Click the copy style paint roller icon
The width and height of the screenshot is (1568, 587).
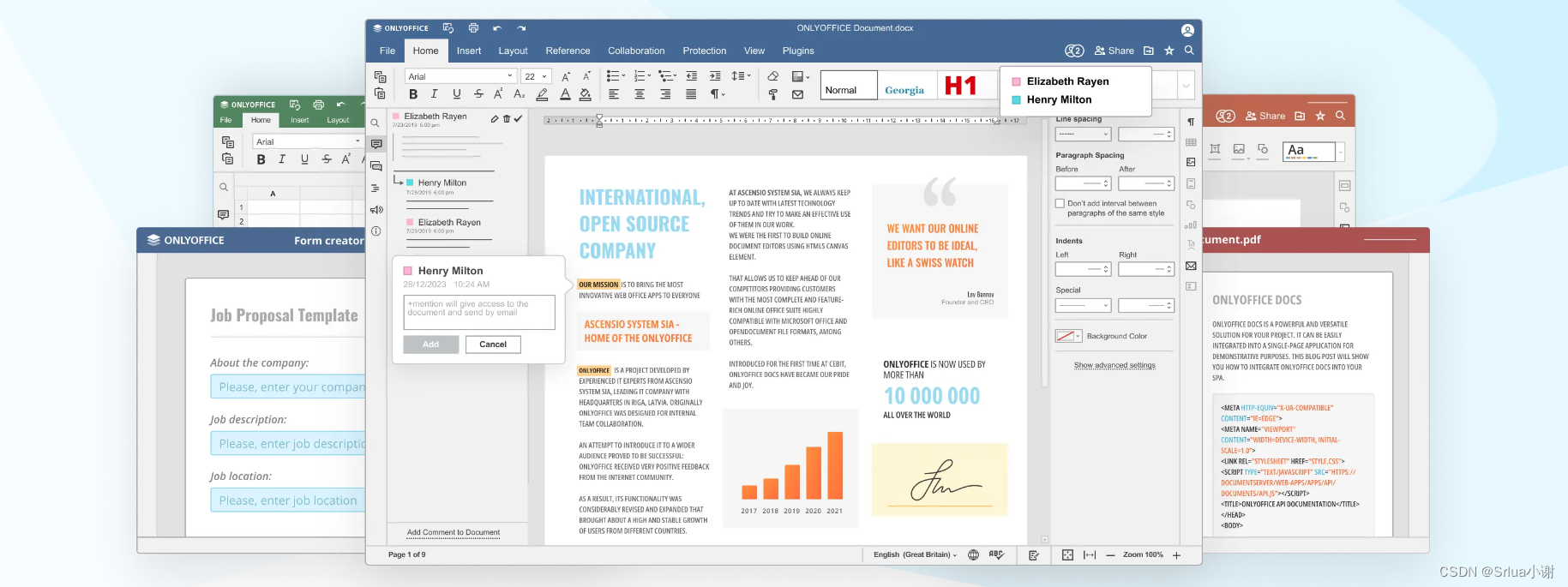(773, 94)
